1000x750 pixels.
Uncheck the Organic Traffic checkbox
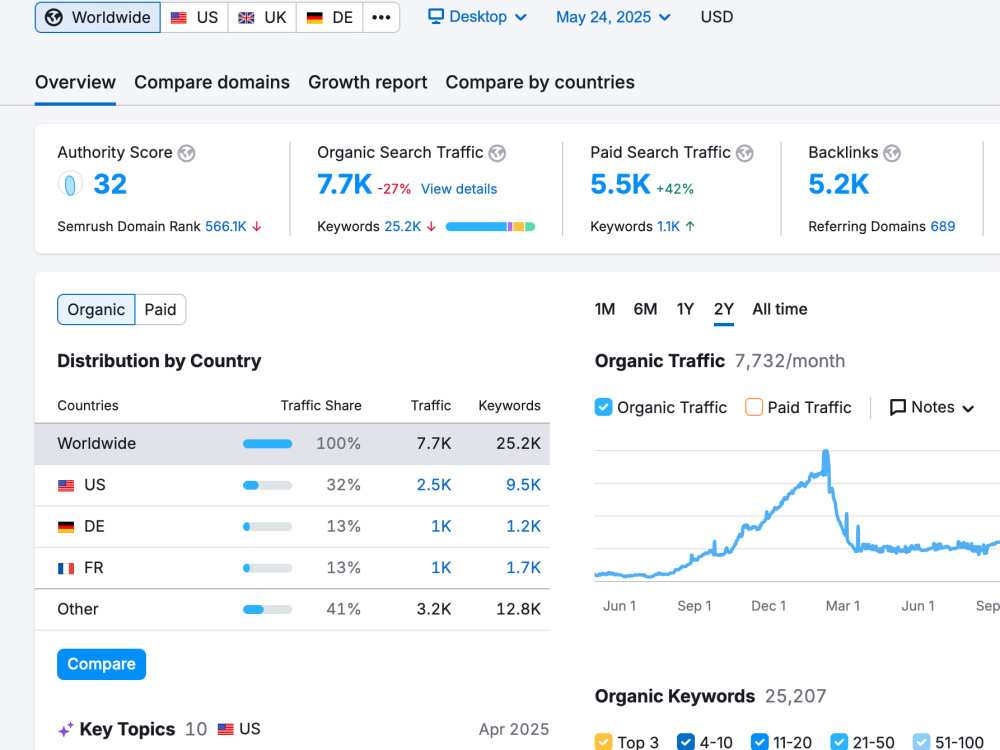pos(603,407)
